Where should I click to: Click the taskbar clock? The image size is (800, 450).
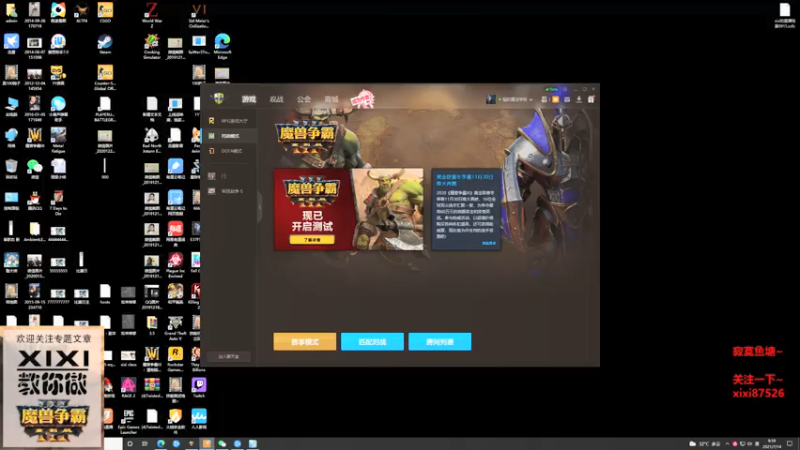tap(772, 444)
